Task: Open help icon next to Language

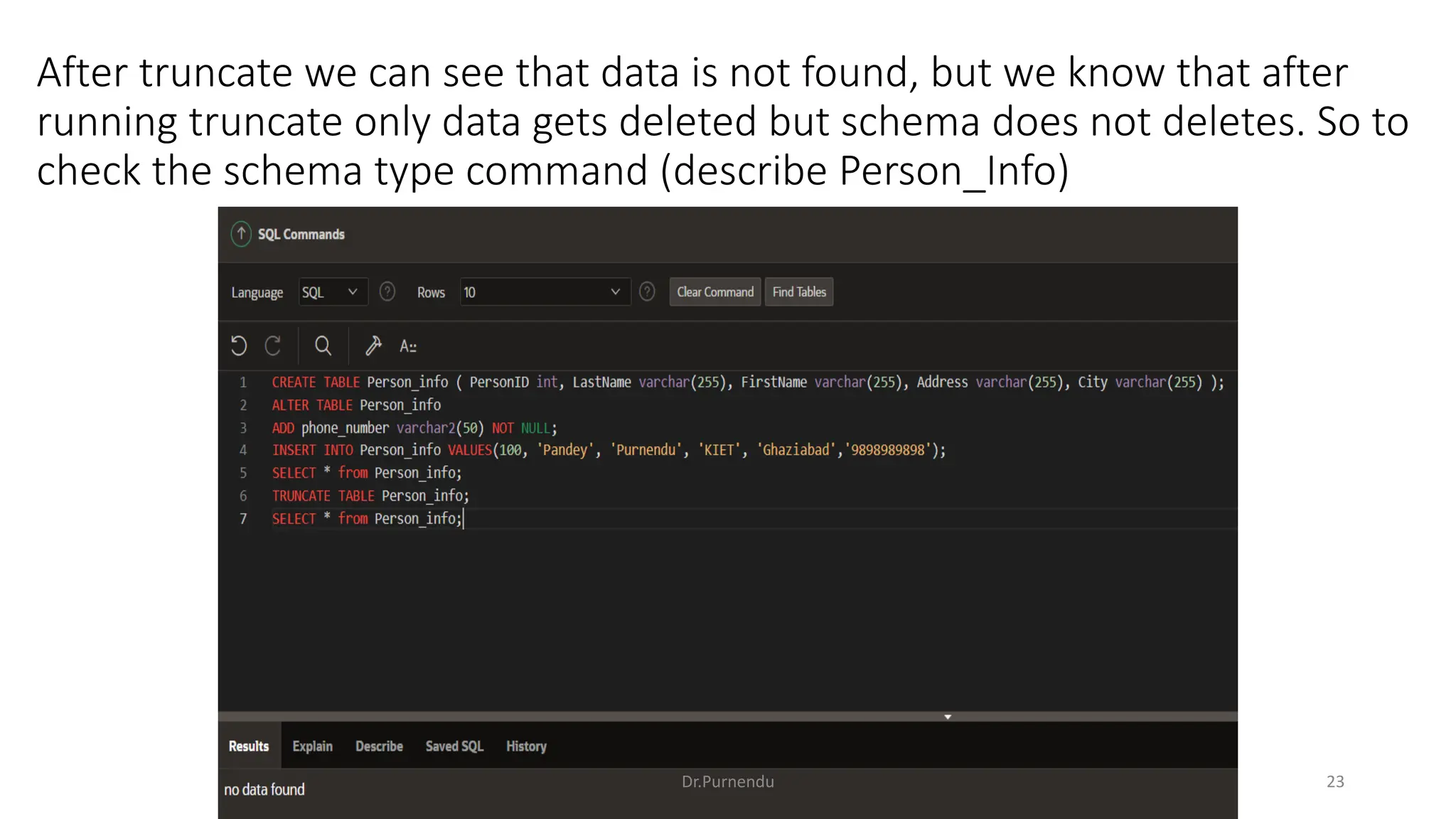Action: coord(387,291)
